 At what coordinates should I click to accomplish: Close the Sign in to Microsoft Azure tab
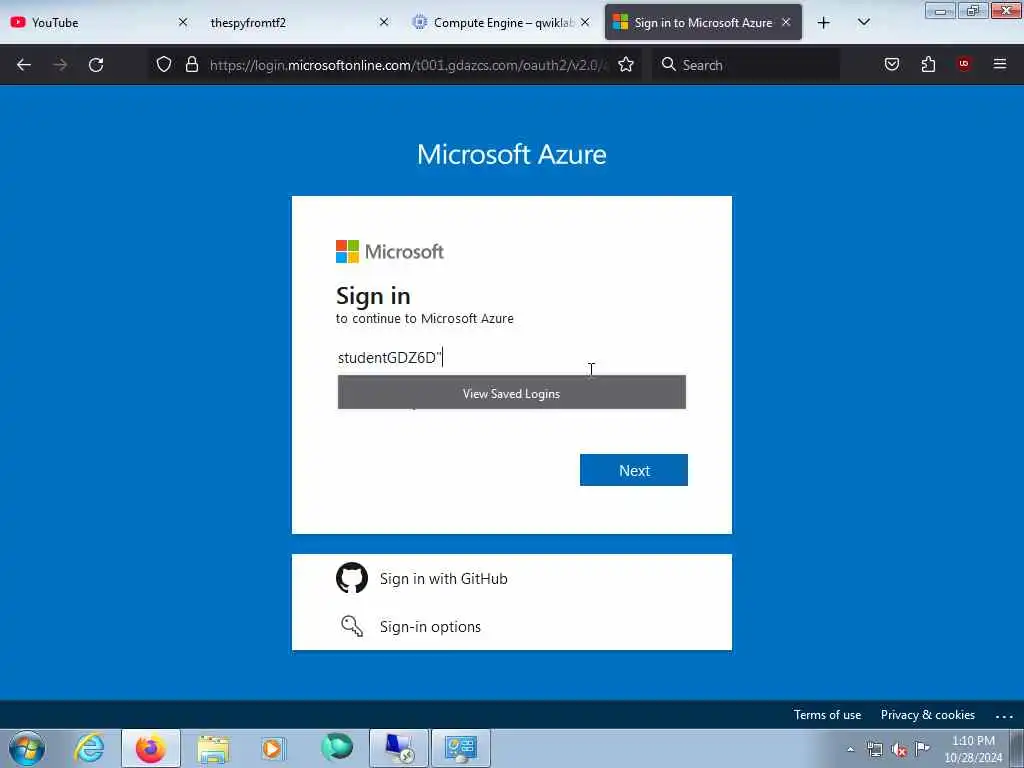[x=786, y=22]
